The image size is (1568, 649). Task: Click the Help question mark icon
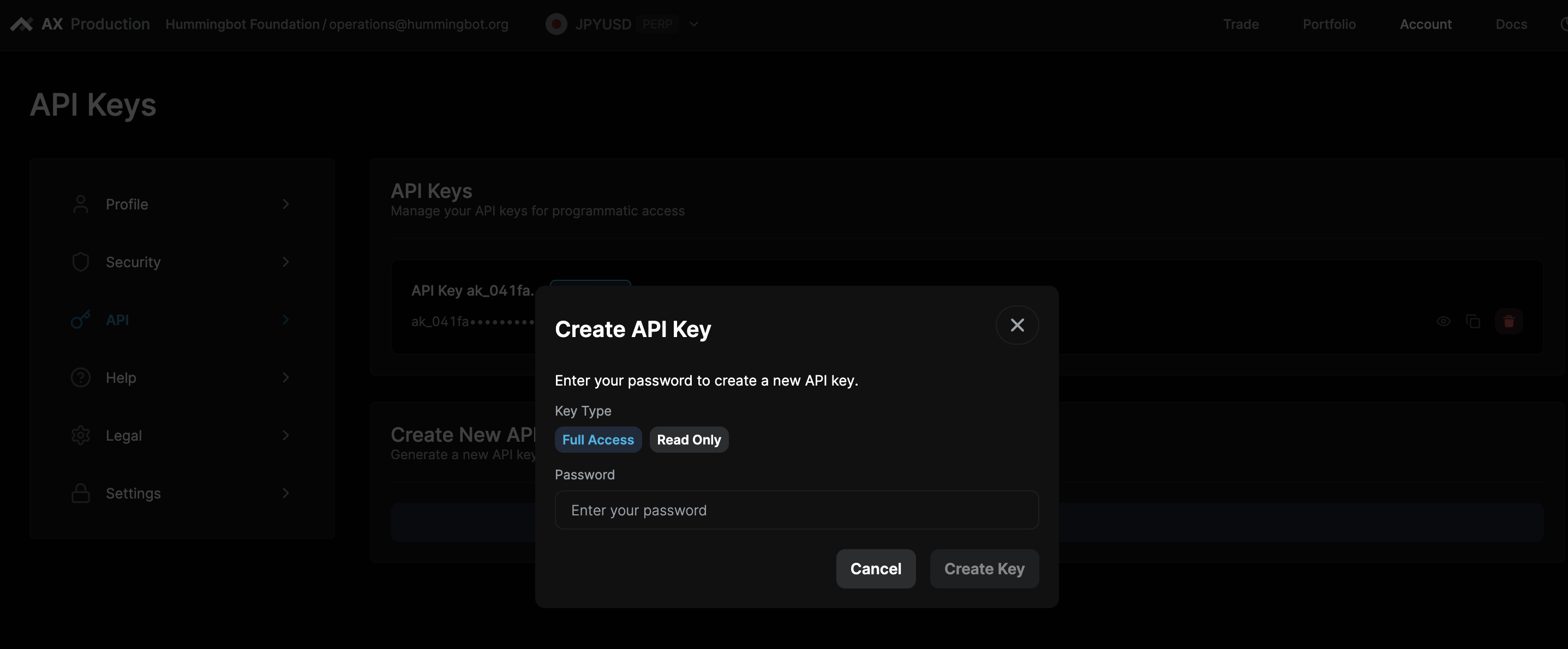tap(80, 378)
